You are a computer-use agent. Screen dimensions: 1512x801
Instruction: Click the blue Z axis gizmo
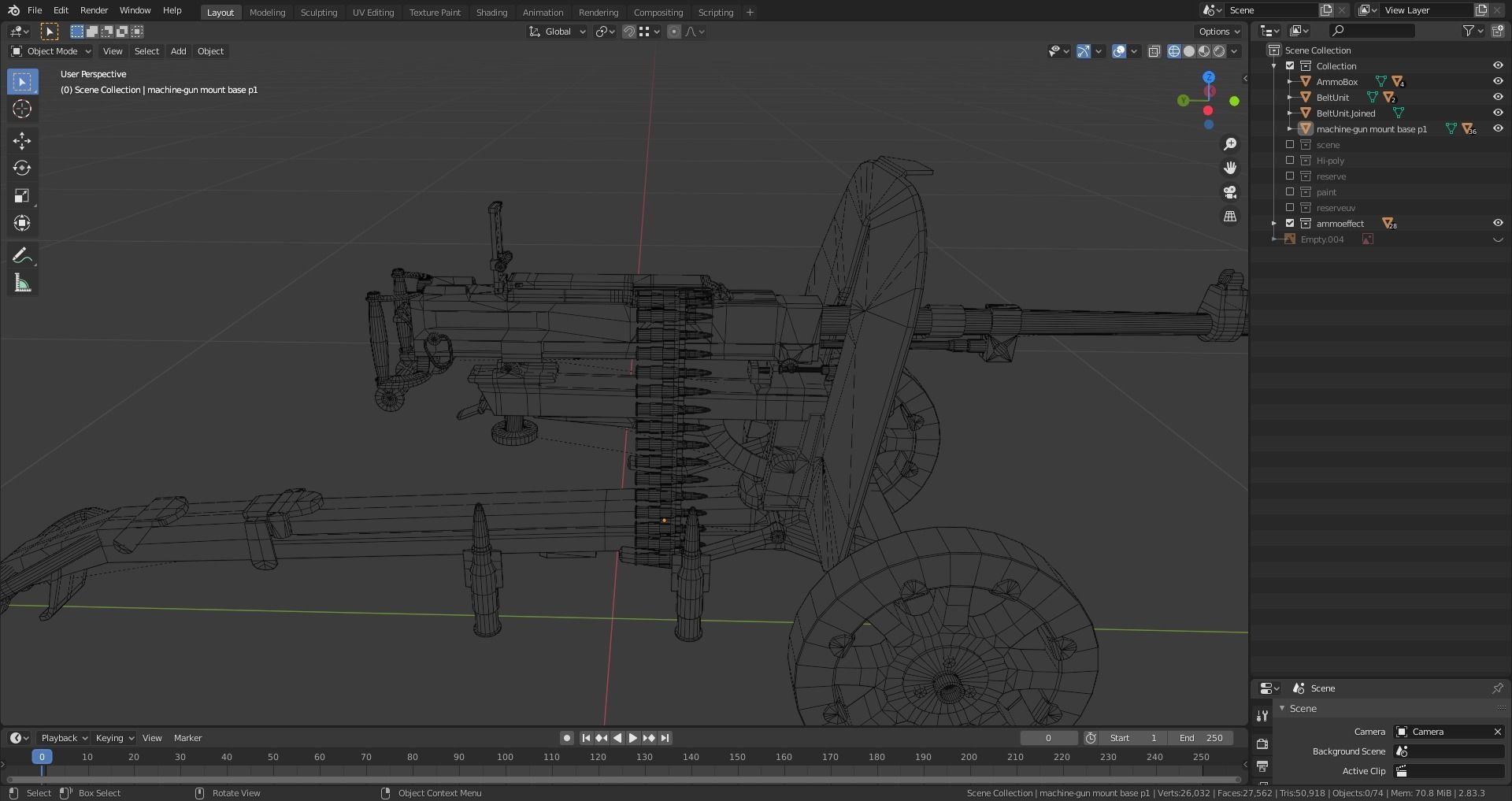[1208, 77]
